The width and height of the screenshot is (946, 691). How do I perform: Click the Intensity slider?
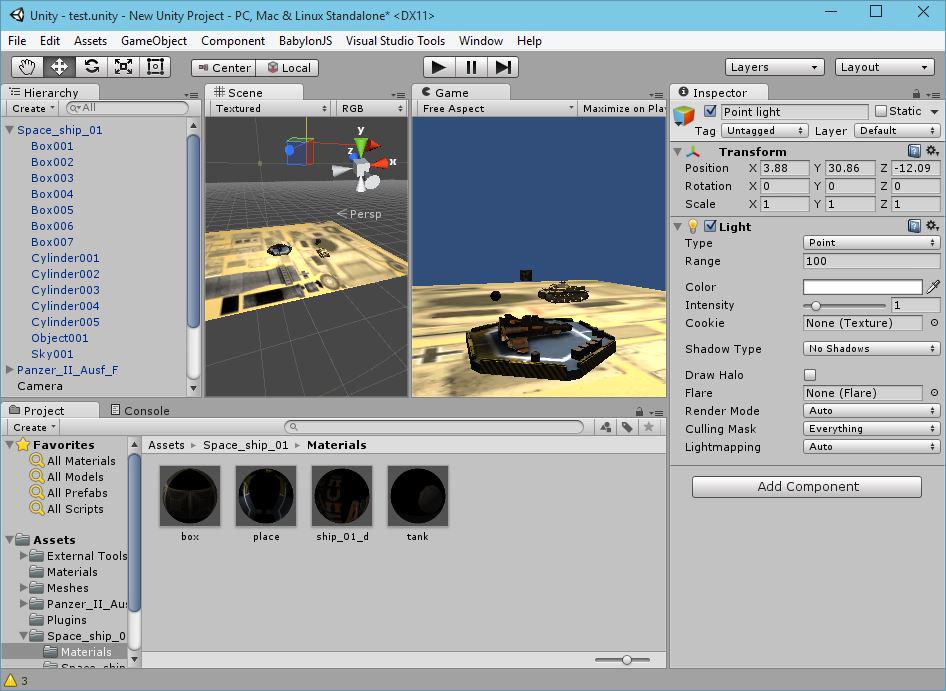(x=844, y=305)
